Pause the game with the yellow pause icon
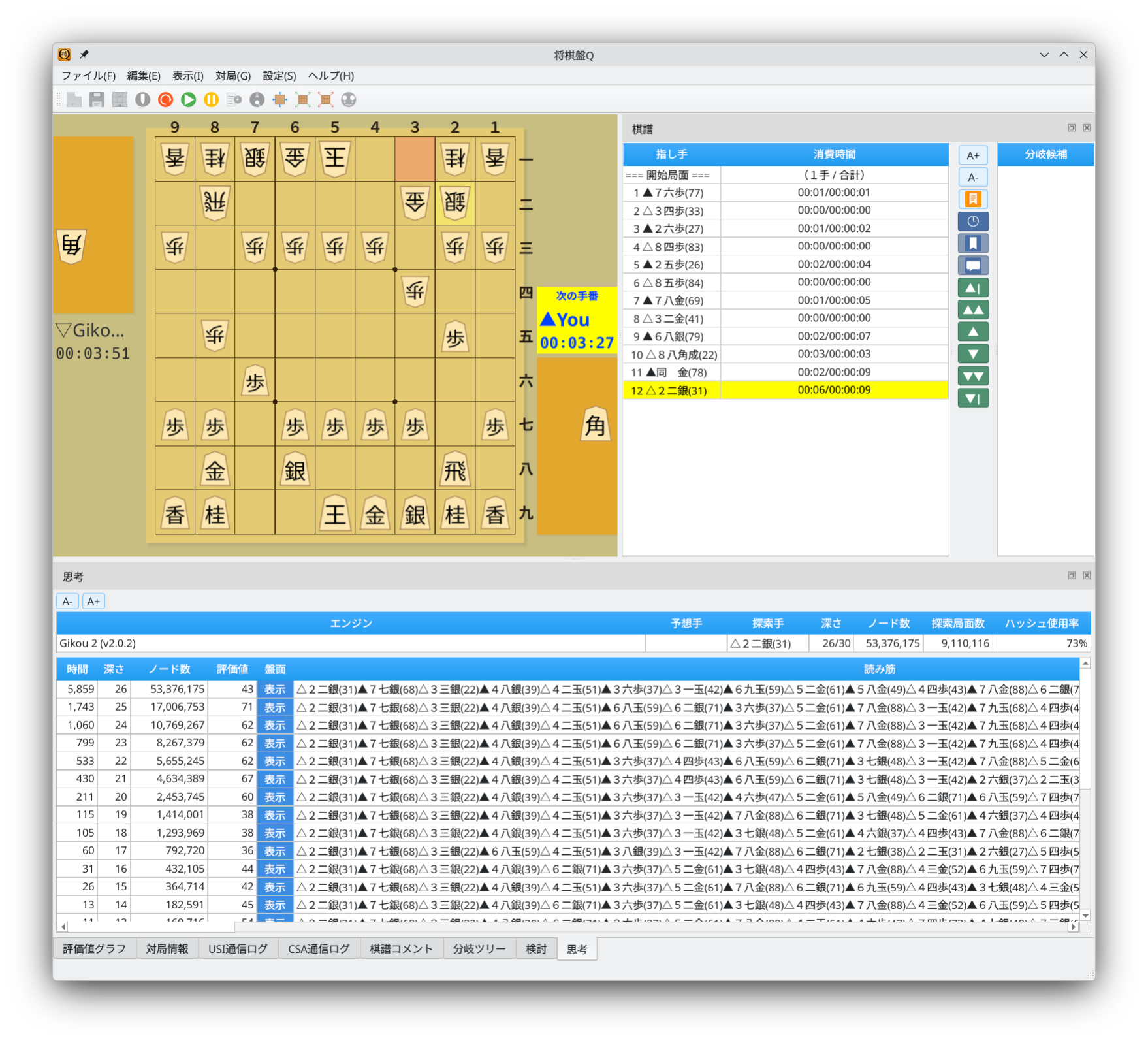 click(x=211, y=100)
